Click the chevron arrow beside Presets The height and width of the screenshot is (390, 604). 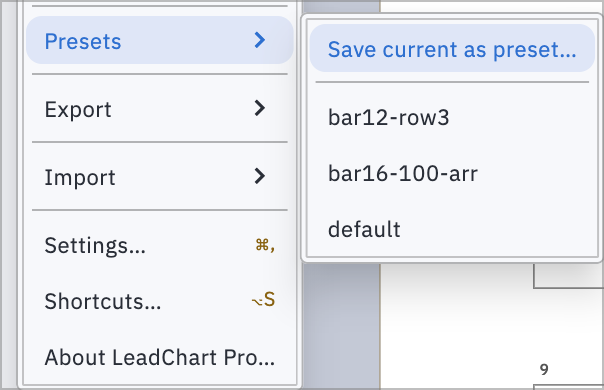coord(260,40)
